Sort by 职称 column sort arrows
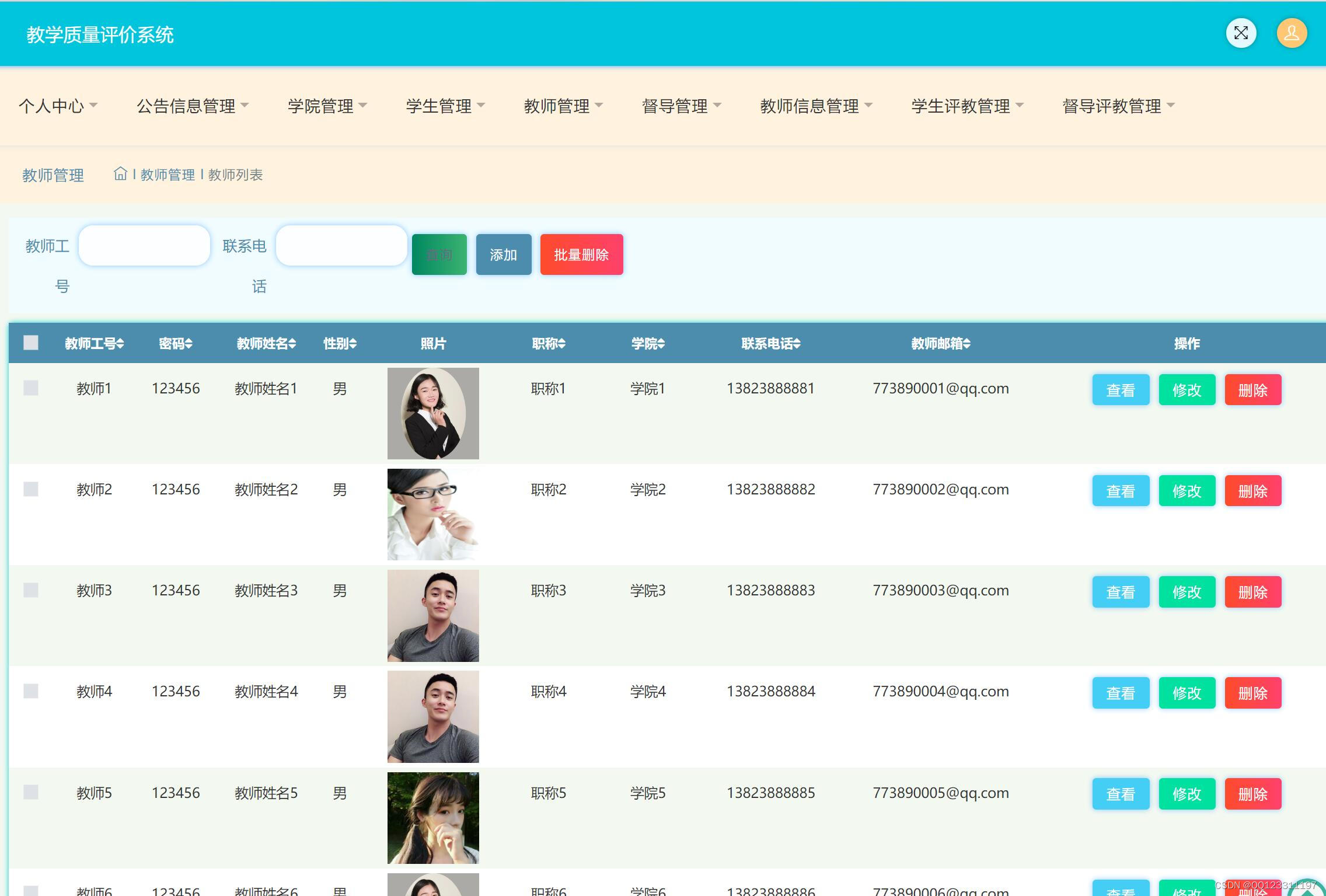The width and height of the screenshot is (1326, 896). 561,344
